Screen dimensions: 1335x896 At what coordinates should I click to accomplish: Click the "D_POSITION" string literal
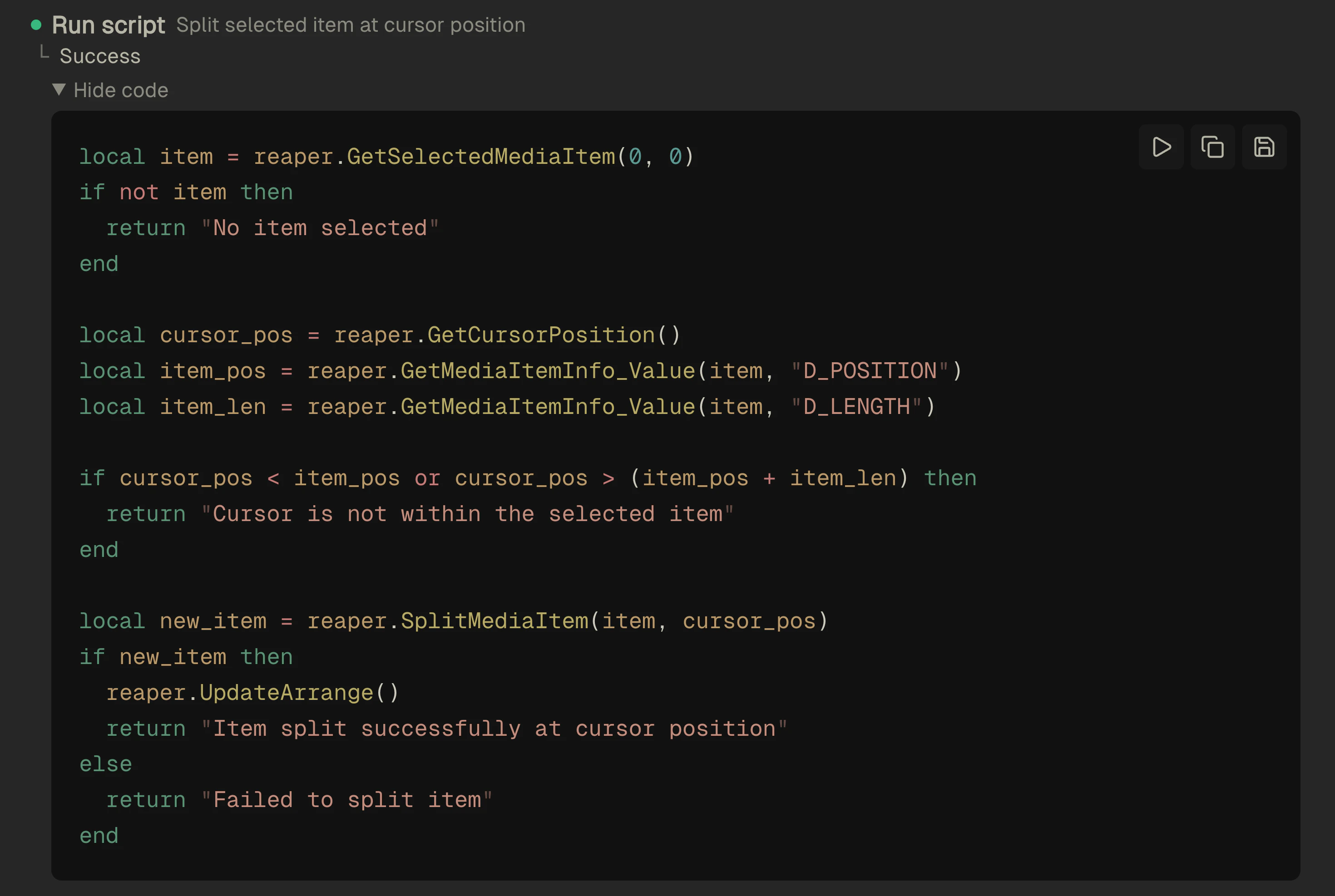click(869, 371)
